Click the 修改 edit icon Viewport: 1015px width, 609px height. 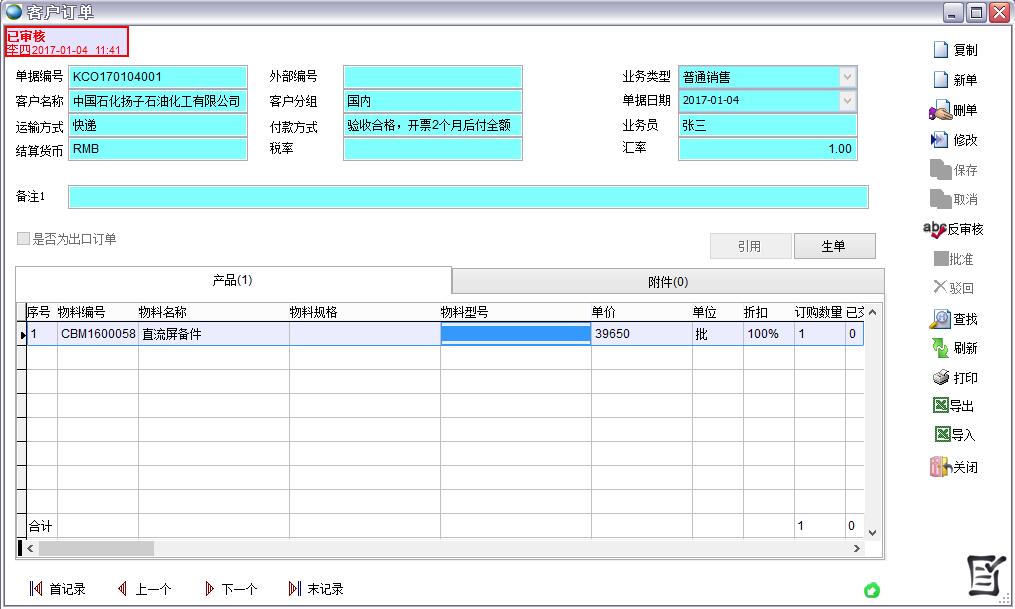click(x=940, y=140)
